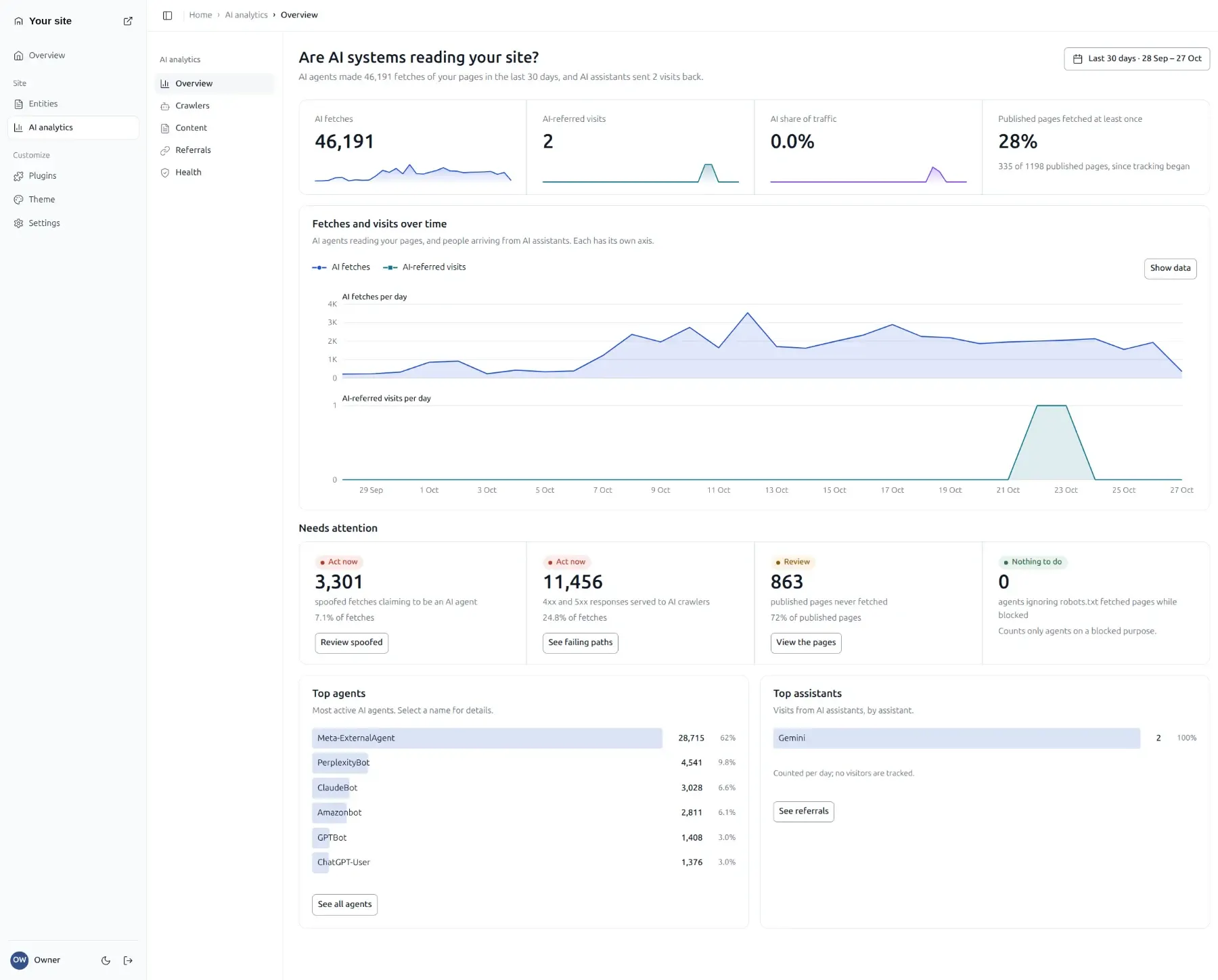This screenshot has height=980, width=1218.
Task: Select GPTBot agent name
Action: pos(332,838)
